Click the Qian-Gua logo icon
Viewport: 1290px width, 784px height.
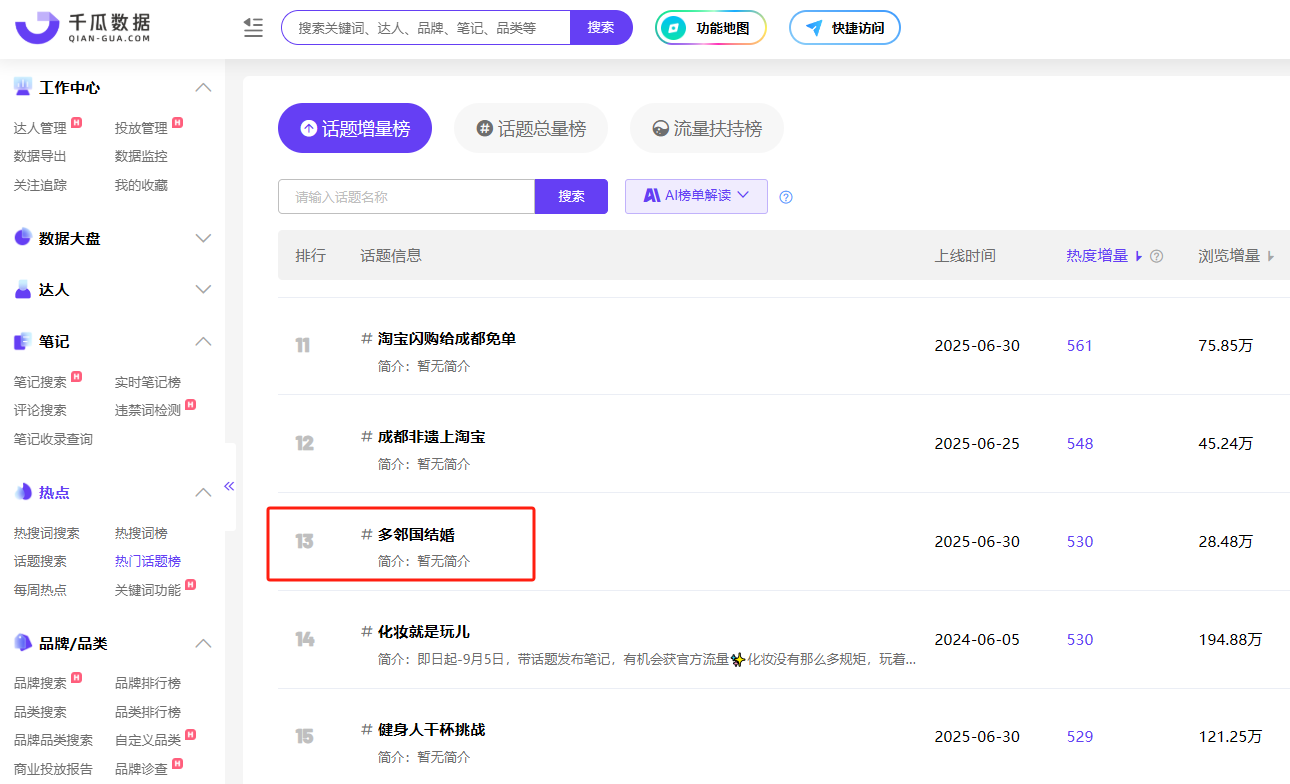click(37, 28)
